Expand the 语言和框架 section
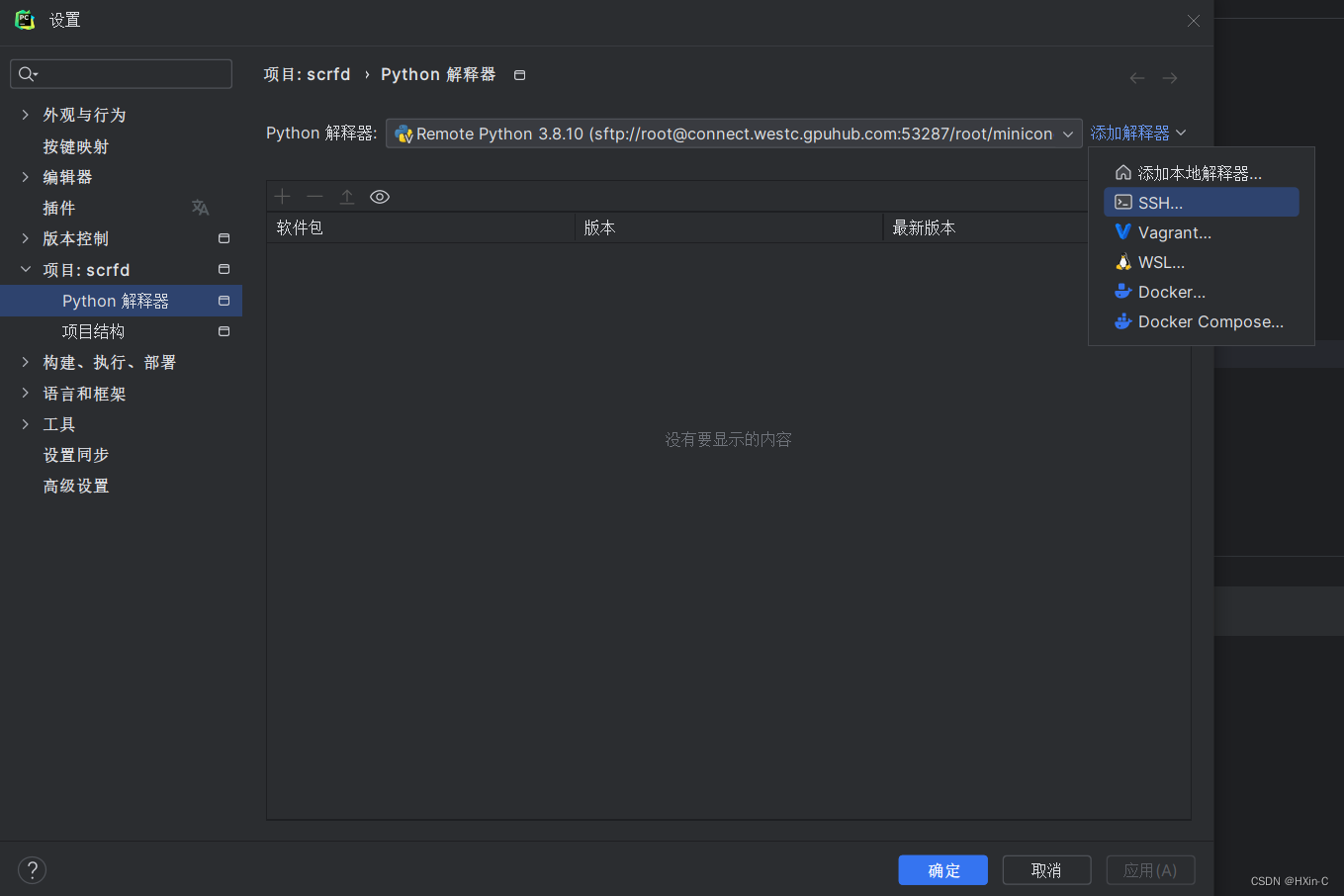The height and width of the screenshot is (896, 1344). click(26, 394)
